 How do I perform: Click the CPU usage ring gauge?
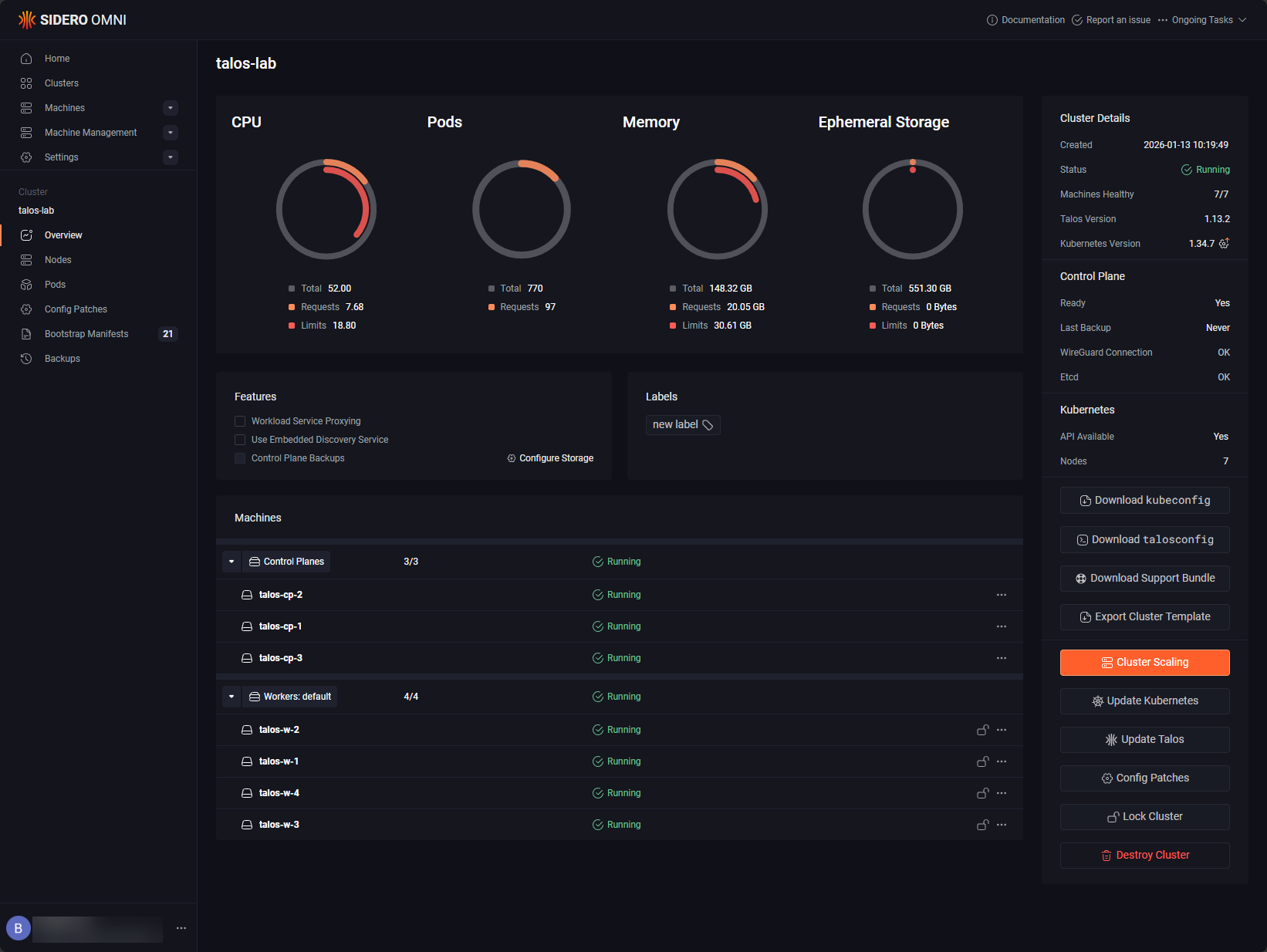point(326,209)
